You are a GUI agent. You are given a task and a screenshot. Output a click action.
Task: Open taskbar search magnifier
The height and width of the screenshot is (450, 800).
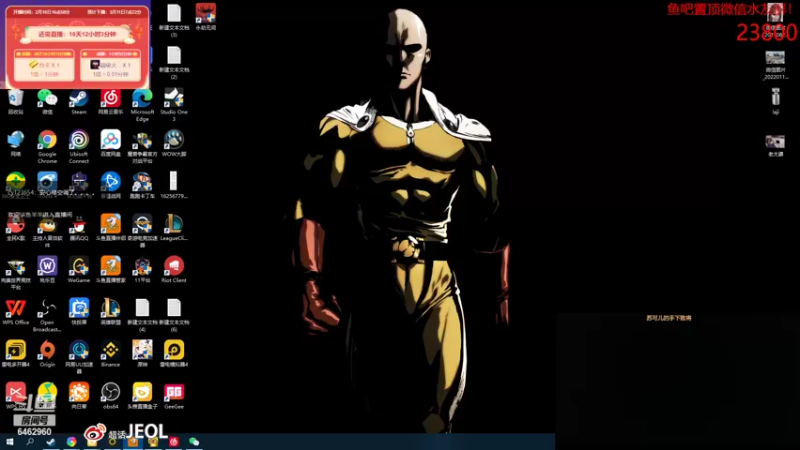[30, 442]
